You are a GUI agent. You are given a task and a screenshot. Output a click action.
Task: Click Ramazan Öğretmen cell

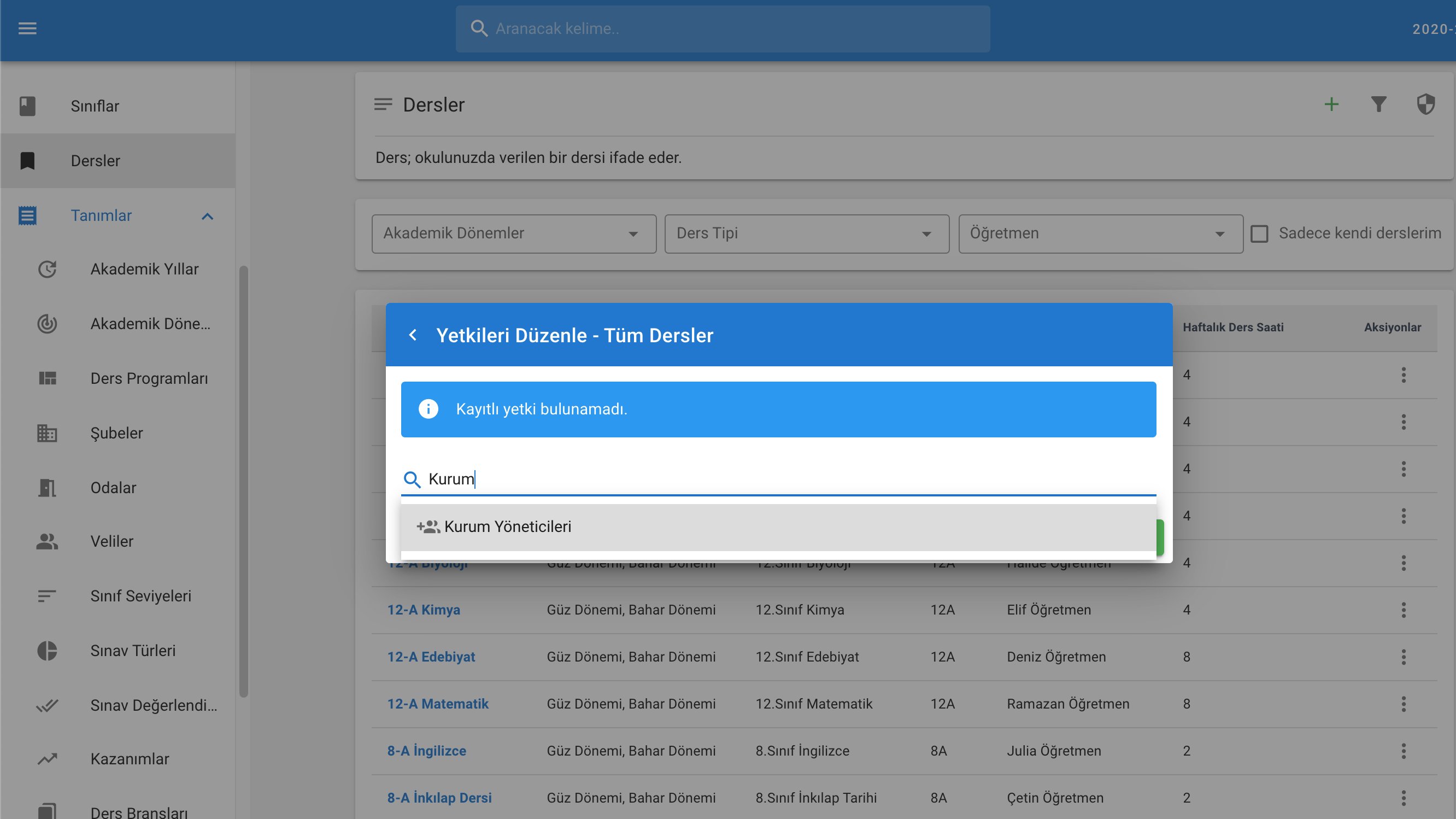point(1068,704)
